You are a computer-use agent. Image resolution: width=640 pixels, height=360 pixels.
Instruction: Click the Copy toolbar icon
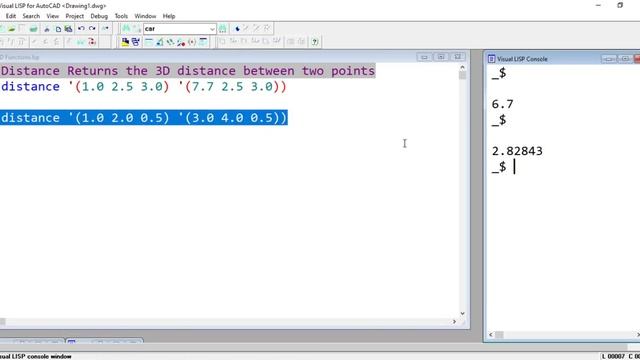click(x=58, y=29)
